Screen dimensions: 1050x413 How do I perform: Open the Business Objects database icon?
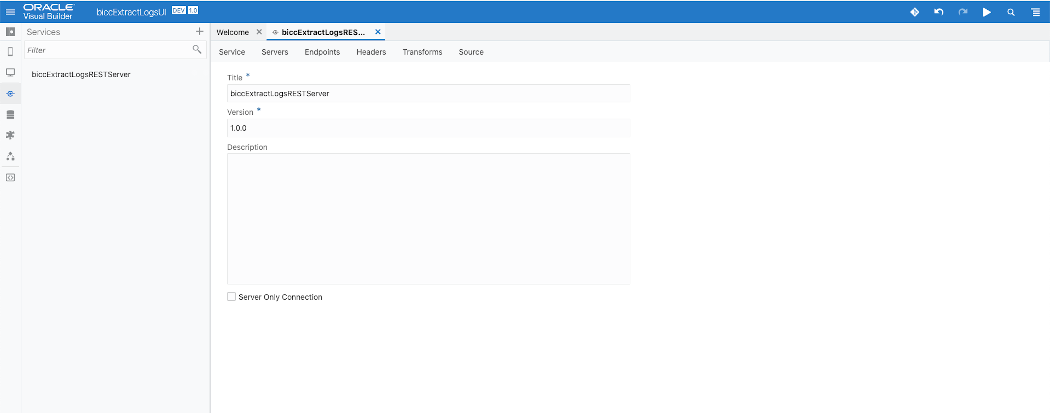click(10, 114)
